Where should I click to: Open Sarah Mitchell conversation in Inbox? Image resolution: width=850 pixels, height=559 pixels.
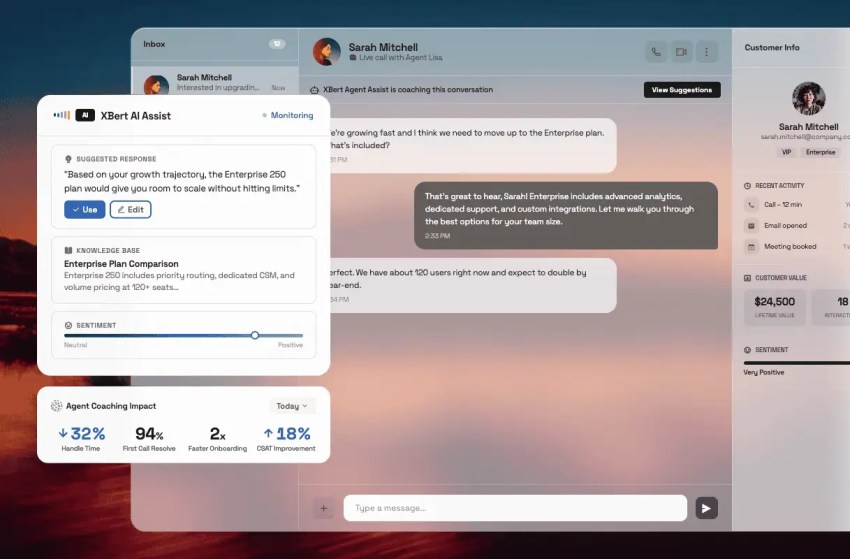point(214,82)
